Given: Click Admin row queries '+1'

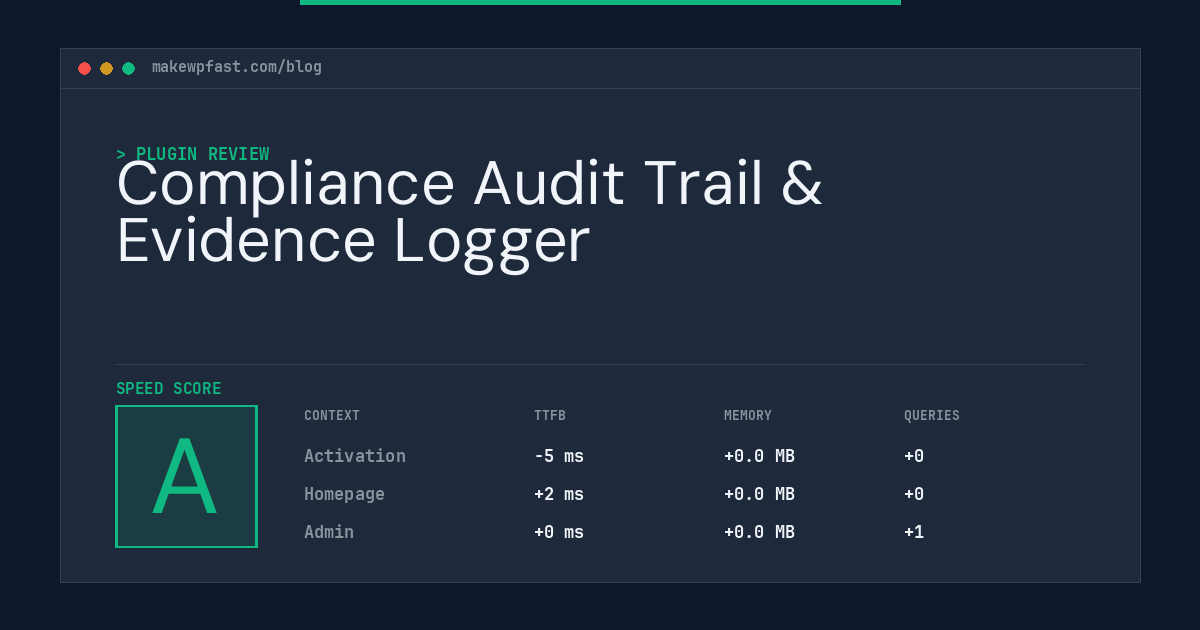Looking at the screenshot, I should (x=914, y=532).
